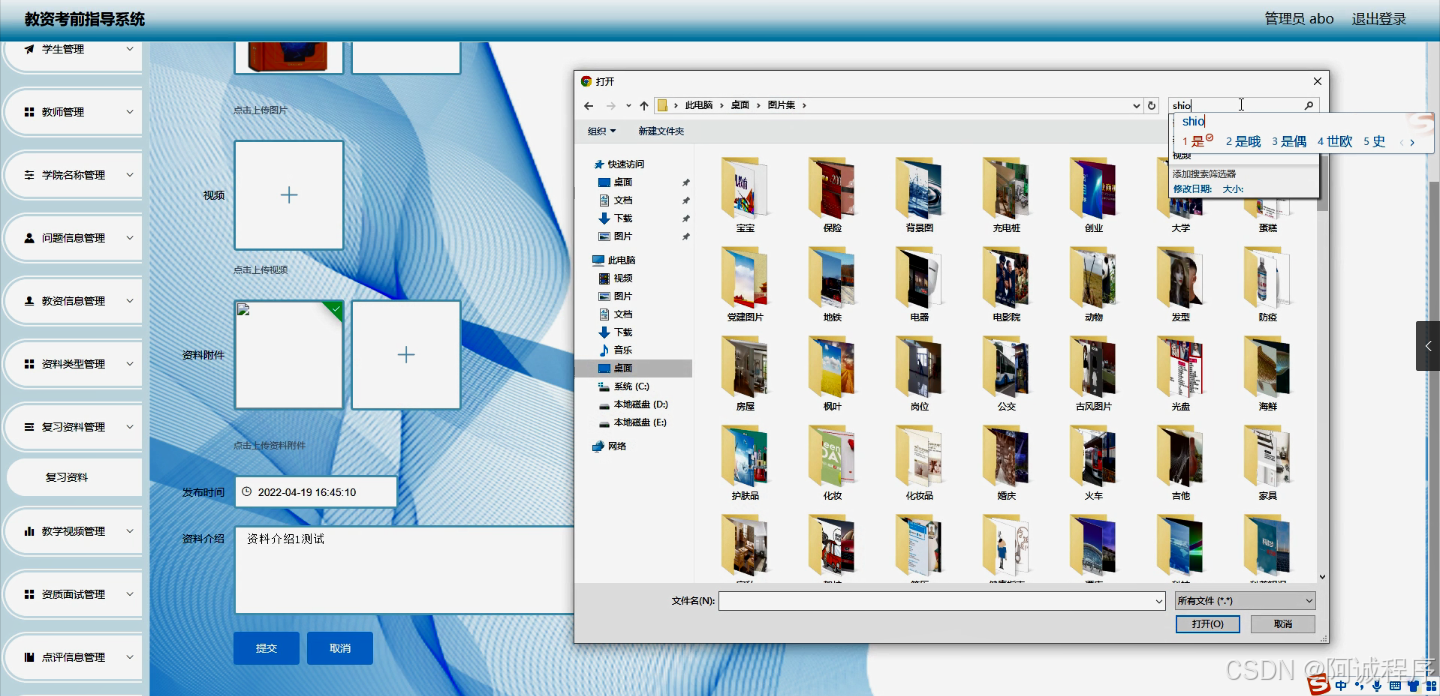The image size is (1440, 696).
Task: Open the 古风图片 folder
Action: [x=1093, y=374]
